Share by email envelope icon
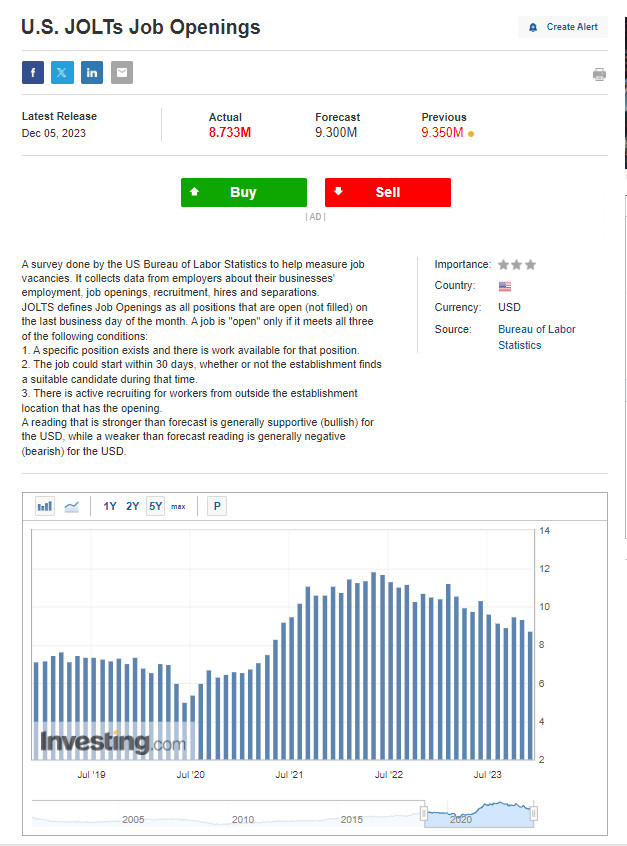The width and height of the screenshot is (627, 846). [122, 73]
